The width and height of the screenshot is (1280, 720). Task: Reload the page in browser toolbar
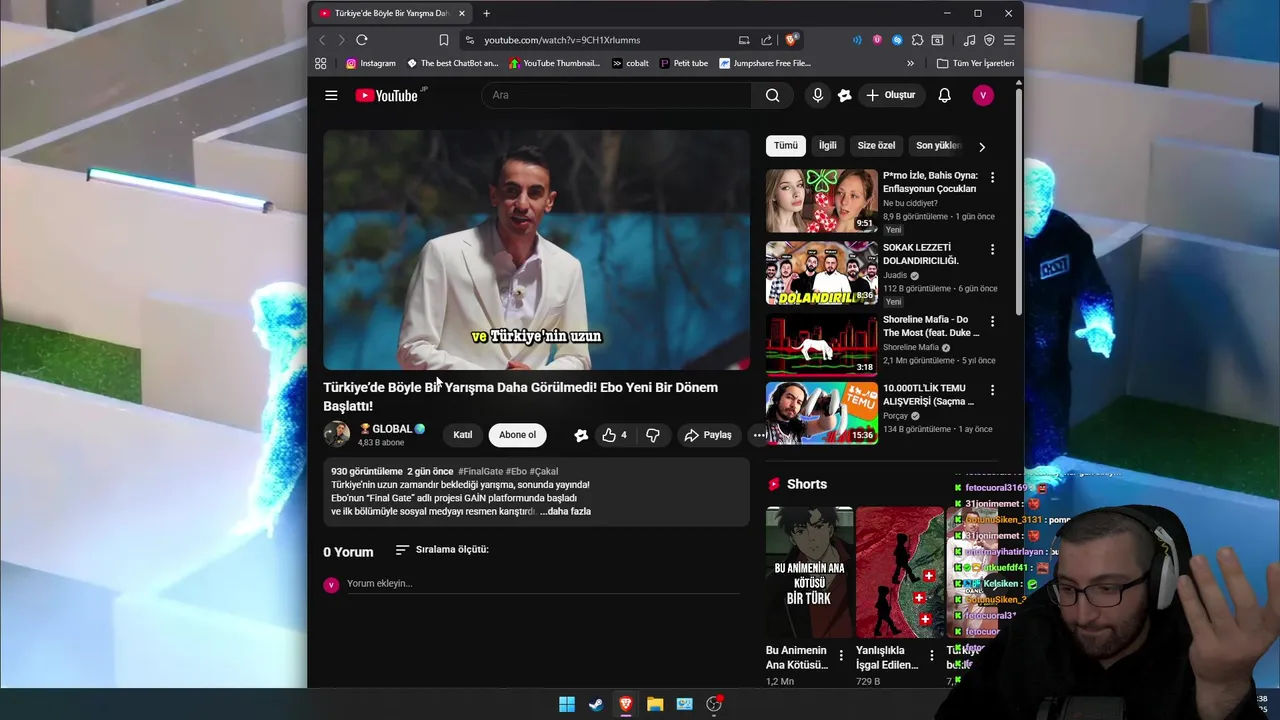click(x=361, y=40)
